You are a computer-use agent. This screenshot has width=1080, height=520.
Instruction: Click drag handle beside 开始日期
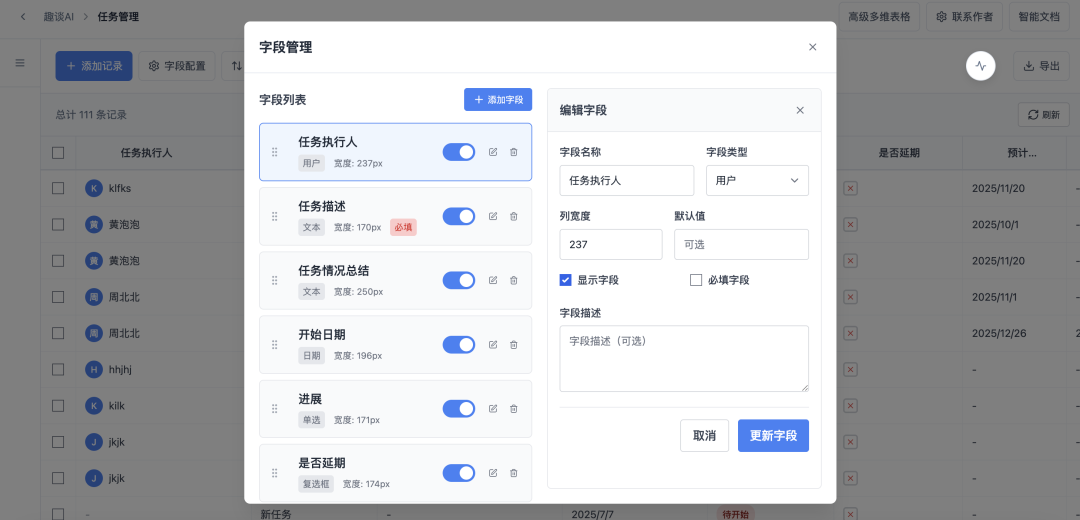(x=275, y=344)
